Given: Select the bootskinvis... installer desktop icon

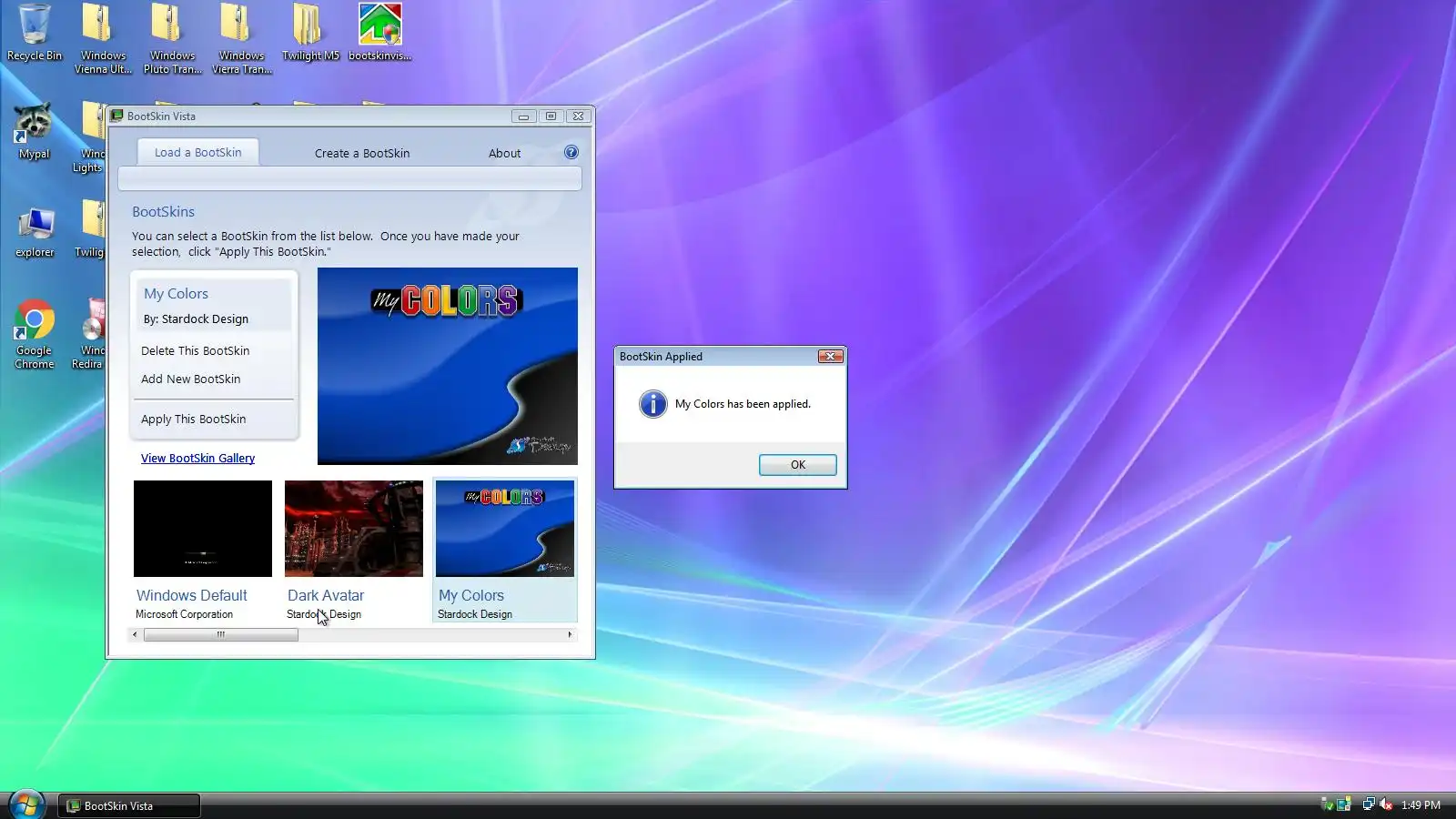Looking at the screenshot, I should click(x=379, y=32).
